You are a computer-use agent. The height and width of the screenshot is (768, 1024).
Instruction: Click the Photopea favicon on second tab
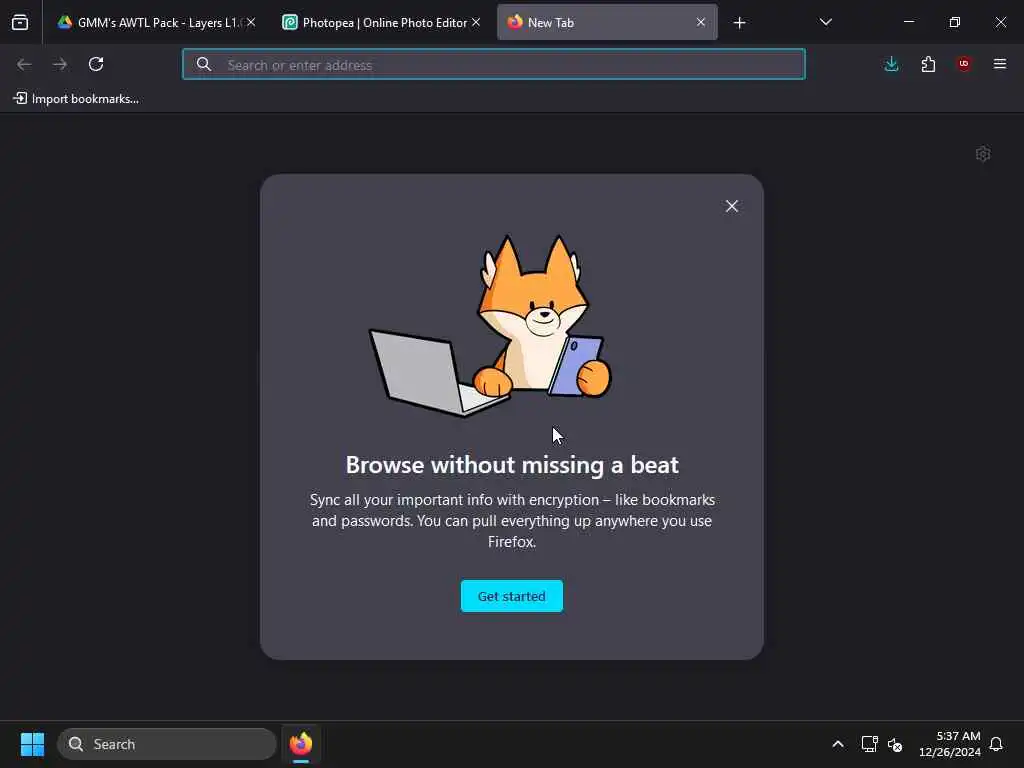click(289, 22)
